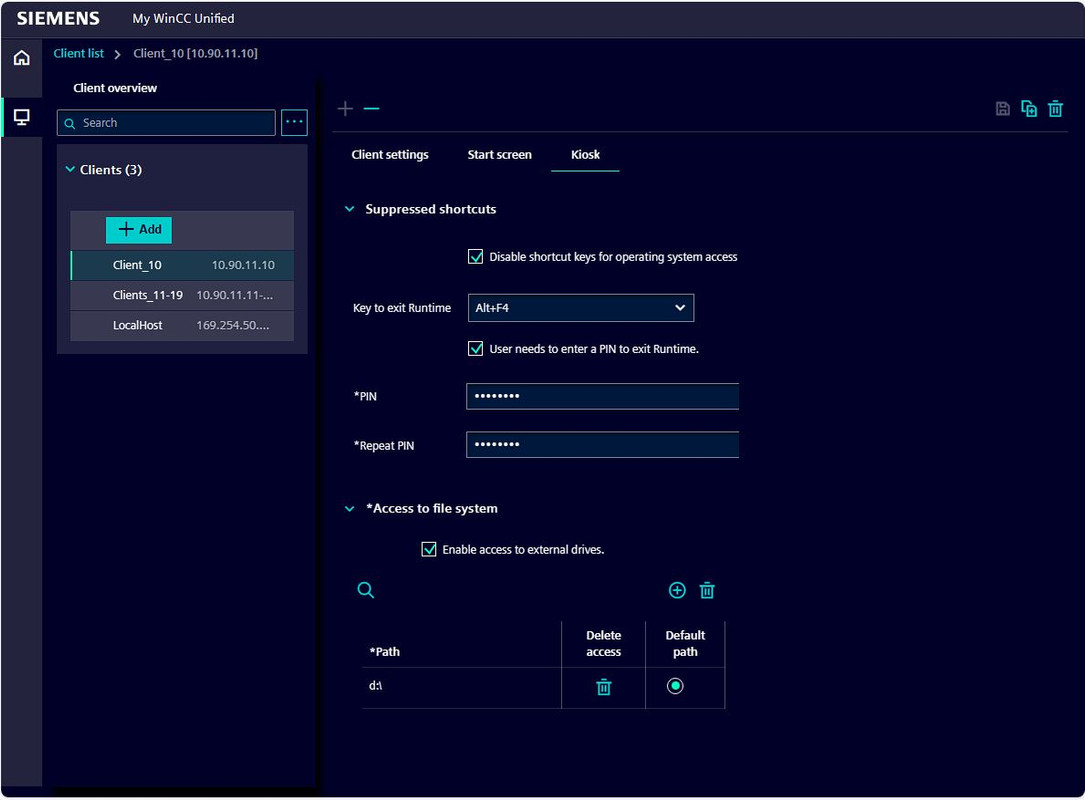Click the Client overview heading
Image resolution: width=1085 pixels, height=800 pixels.
(x=115, y=88)
